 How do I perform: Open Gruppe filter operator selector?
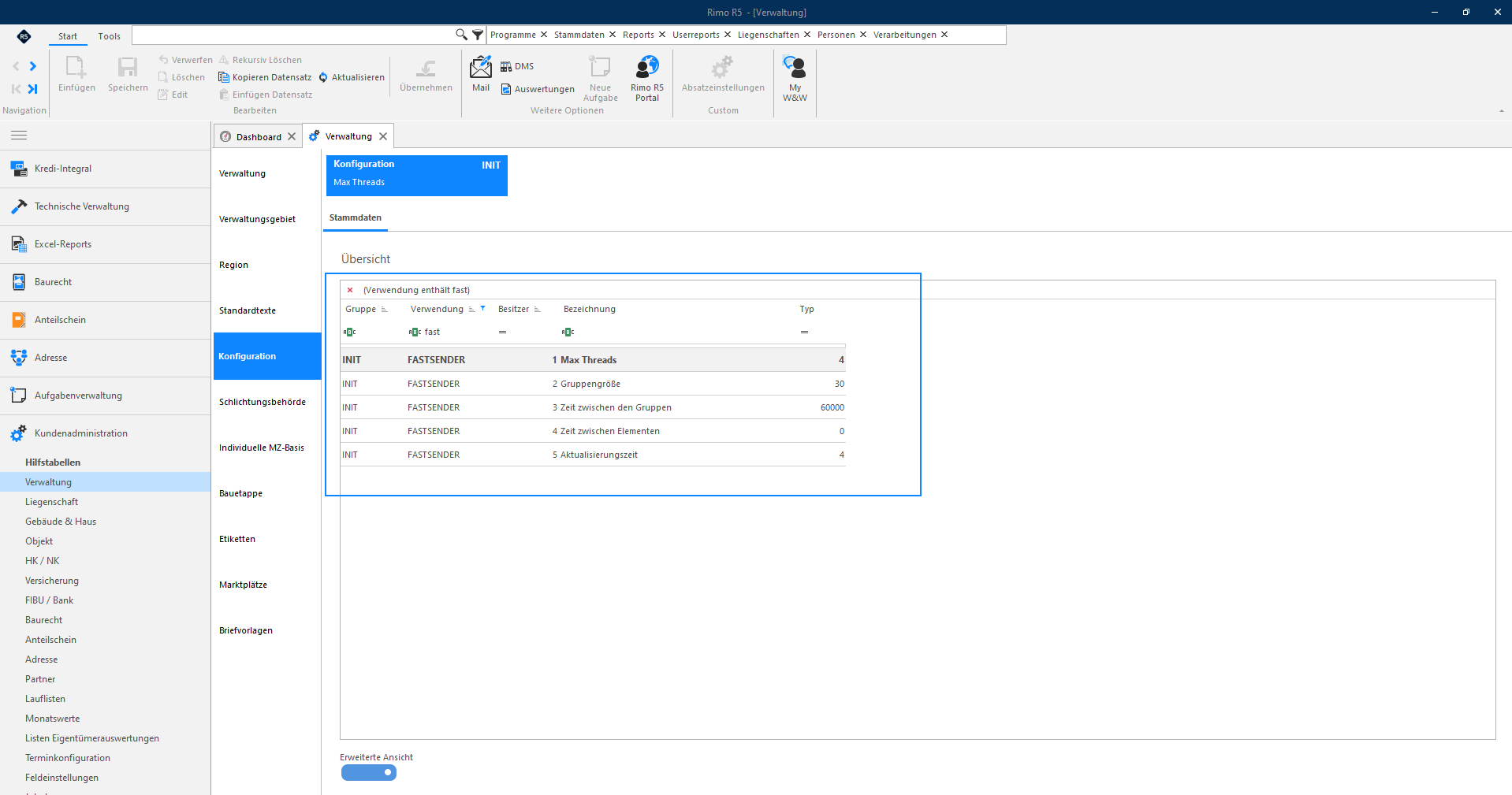[349, 332]
